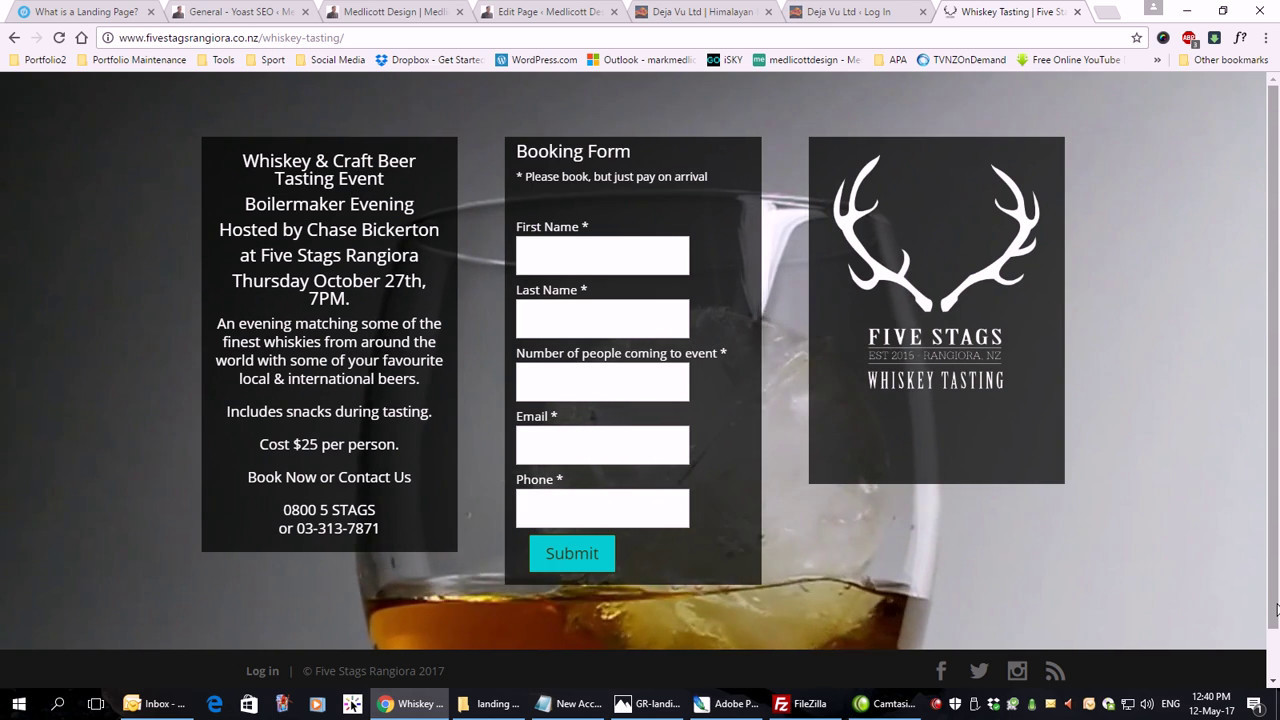
Task: Open the Portfolio Maintenance bookmarks folder
Action: (x=131, y=60)
